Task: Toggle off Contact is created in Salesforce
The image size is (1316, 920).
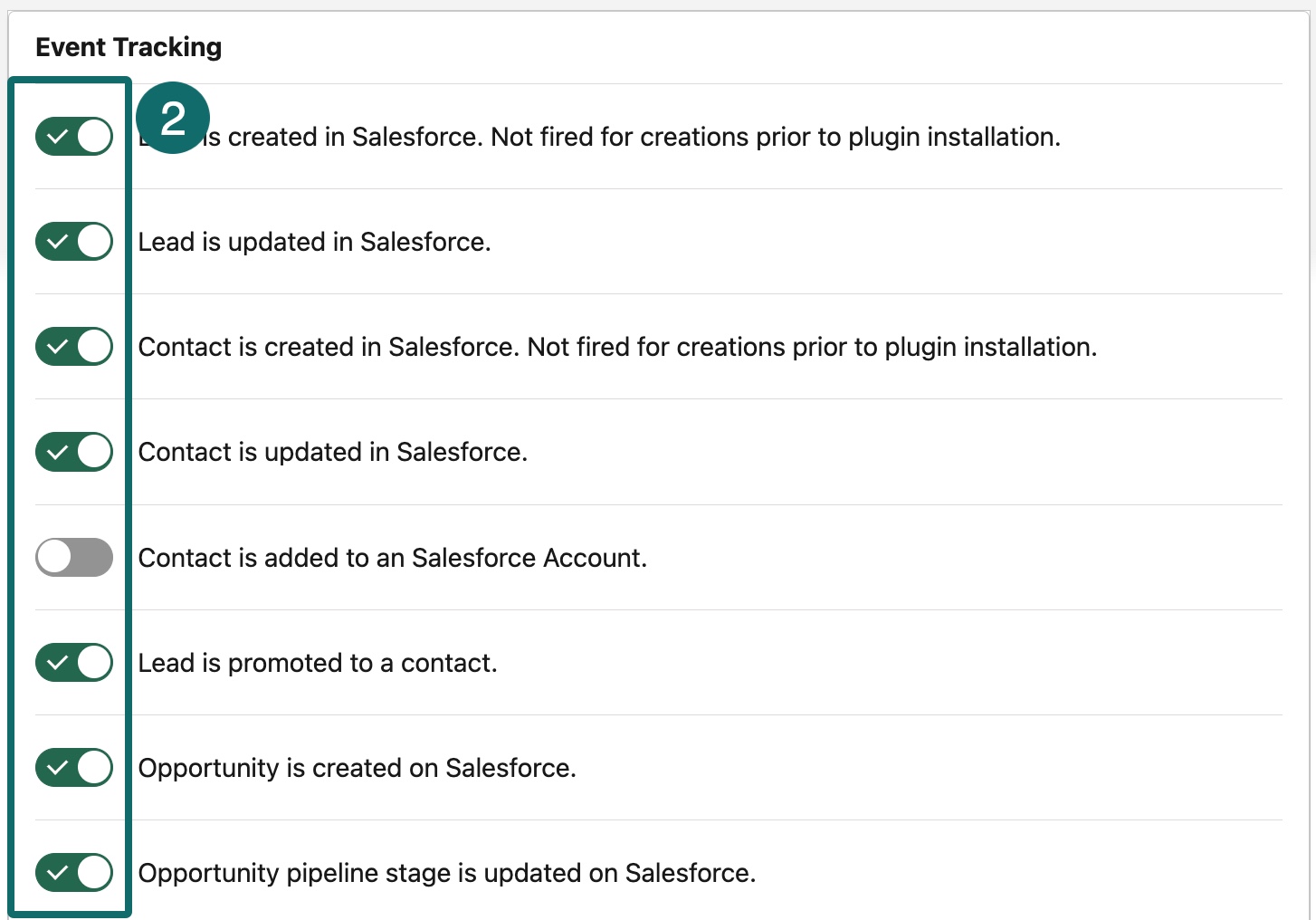Action: 74,347
